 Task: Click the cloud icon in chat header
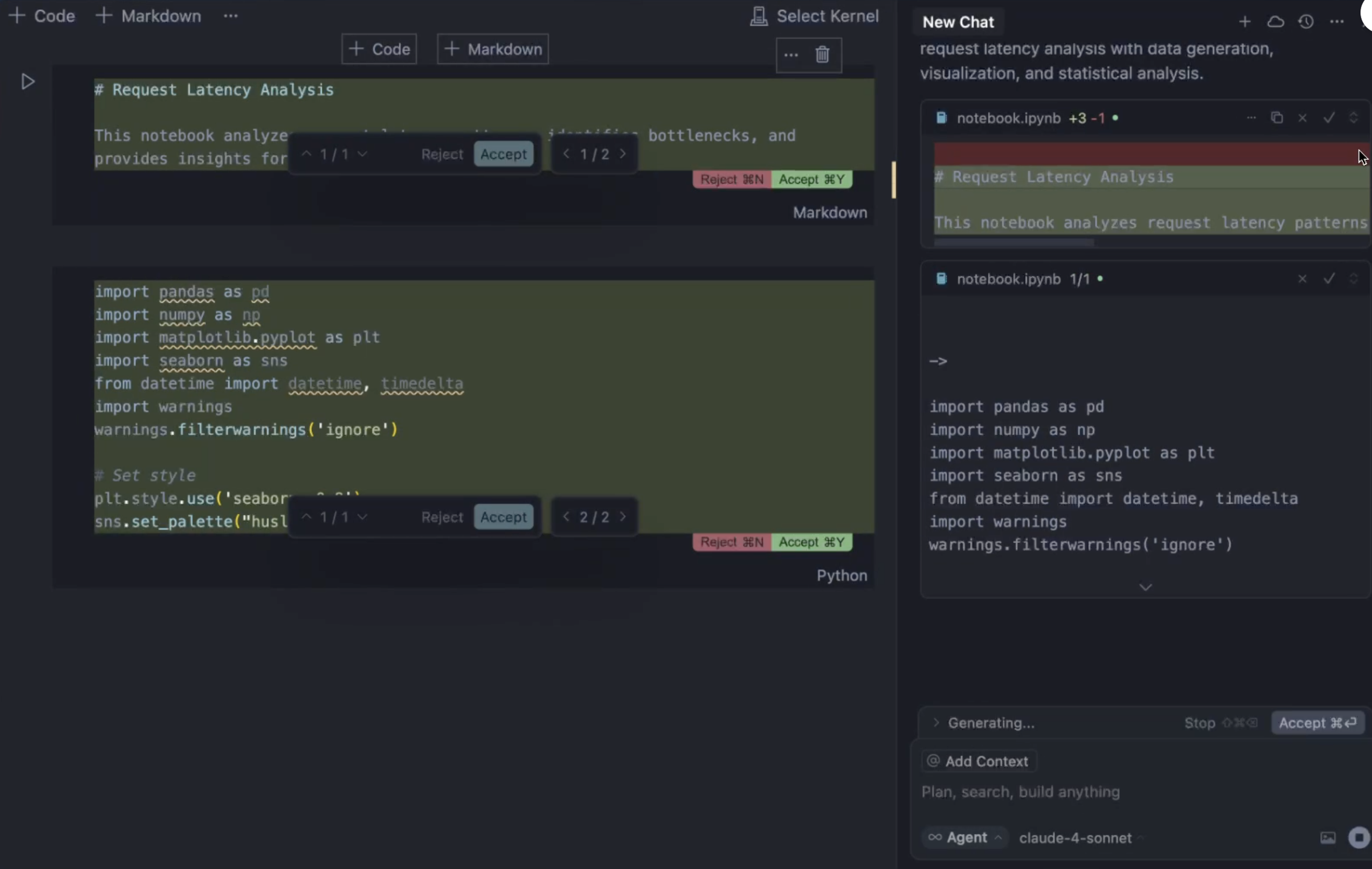1275,22
